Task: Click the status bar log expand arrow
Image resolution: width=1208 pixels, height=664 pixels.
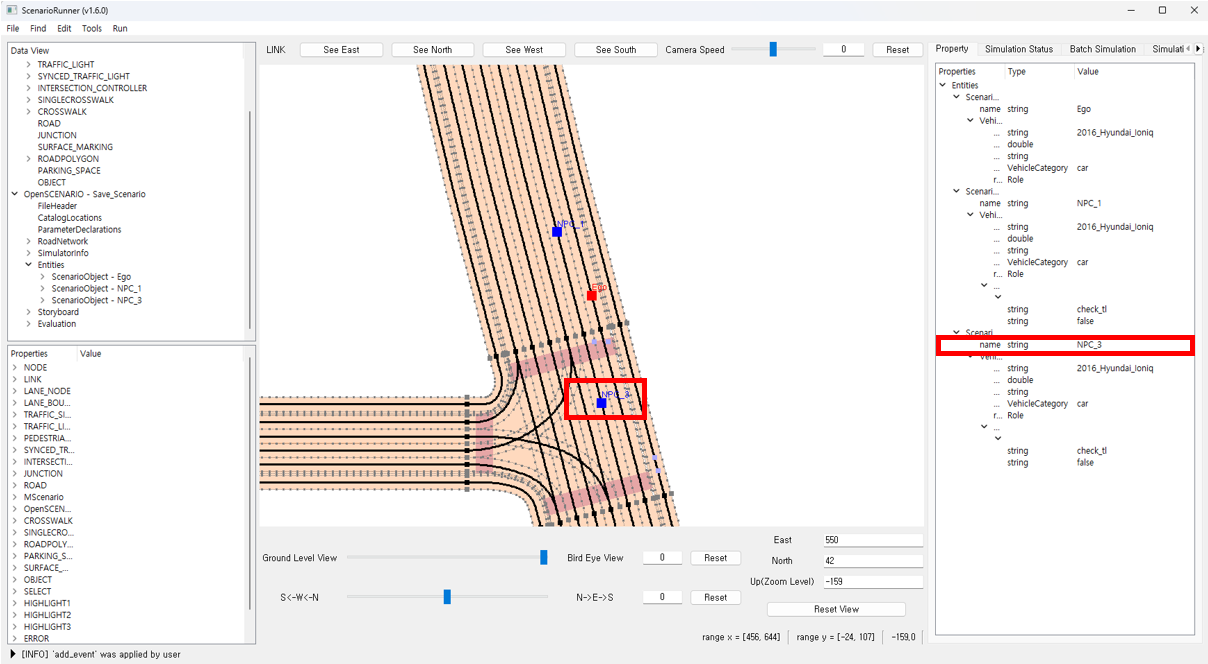Action: click(x=12, y=654)
